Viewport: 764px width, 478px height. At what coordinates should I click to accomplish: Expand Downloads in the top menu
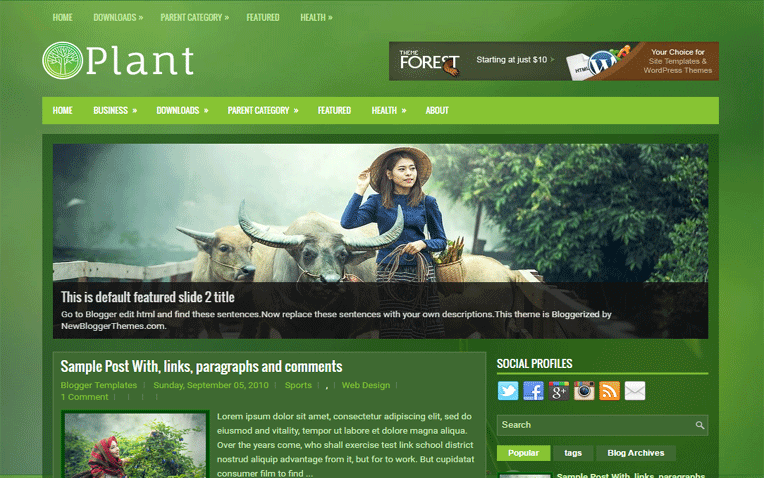(118, 18)
